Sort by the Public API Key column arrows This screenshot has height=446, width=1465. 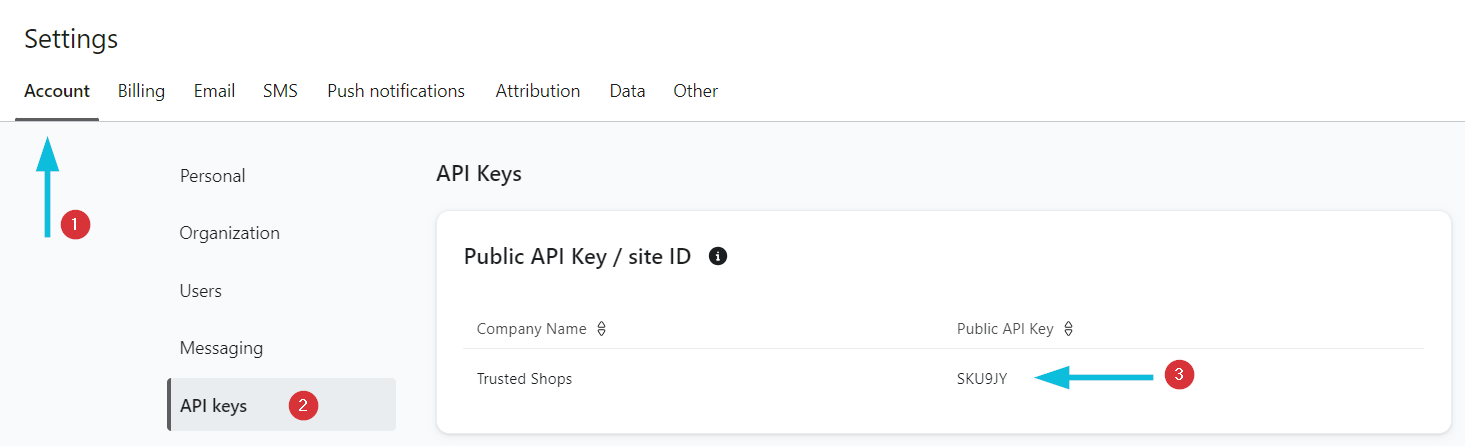click(1068, 329)
